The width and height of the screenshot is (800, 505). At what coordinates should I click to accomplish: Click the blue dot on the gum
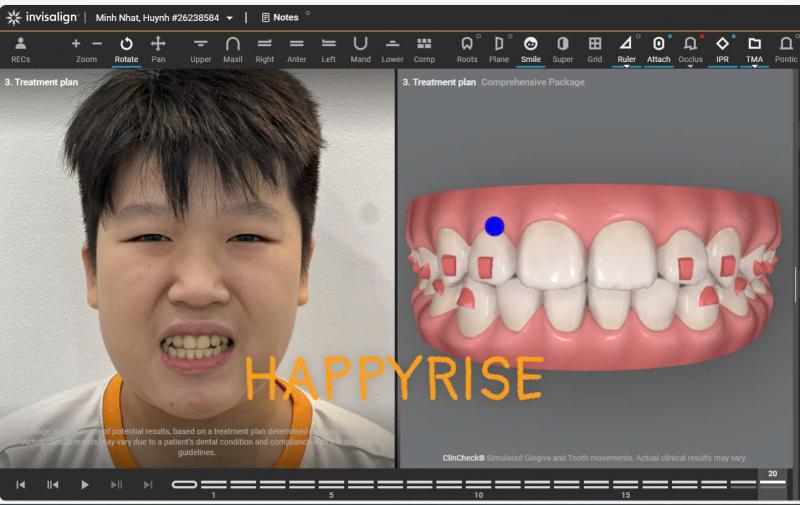[494, 226]
